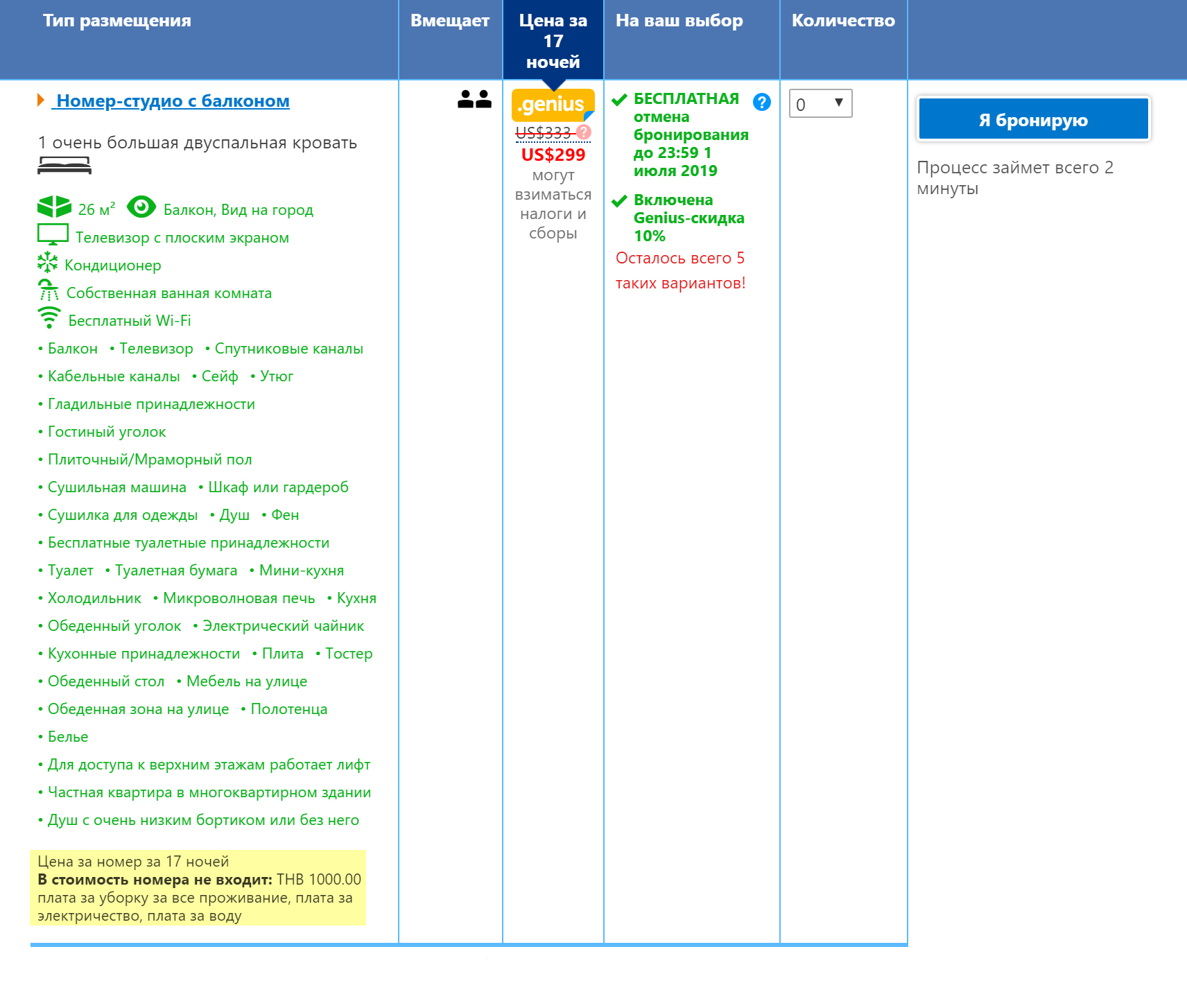Click the Обеденная зона на улице amenity
Viewport: 1187px width, 1008px height.
pos(139,709)
